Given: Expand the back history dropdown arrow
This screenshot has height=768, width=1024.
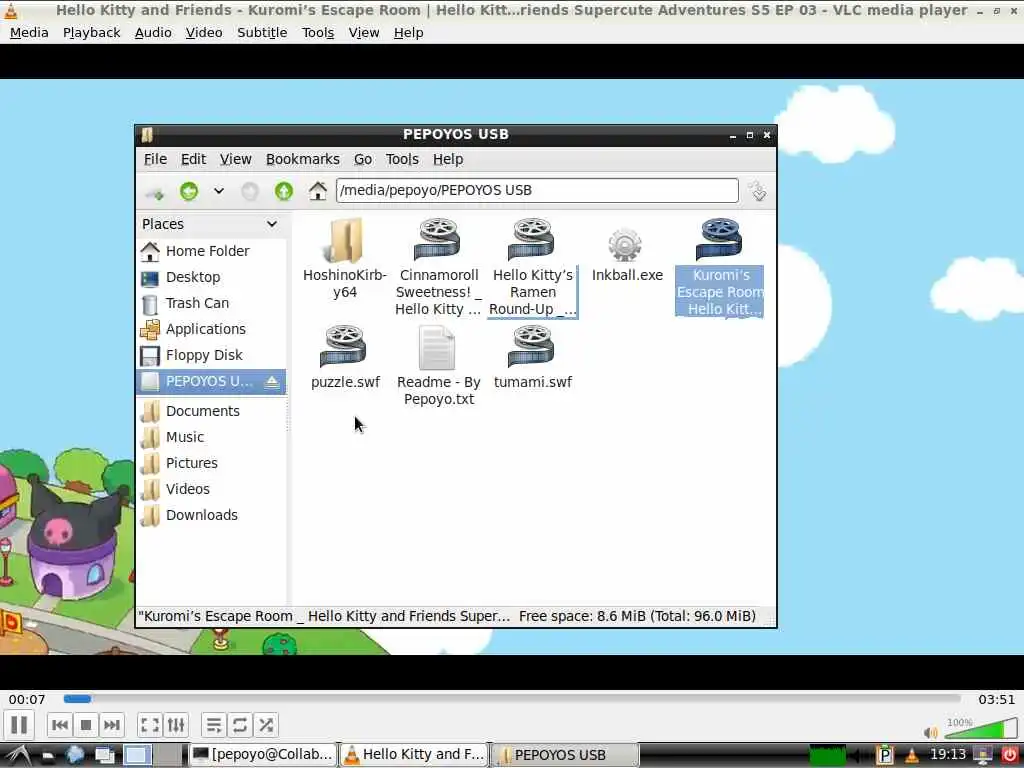Looking at the screenshot, I should 219,191.
